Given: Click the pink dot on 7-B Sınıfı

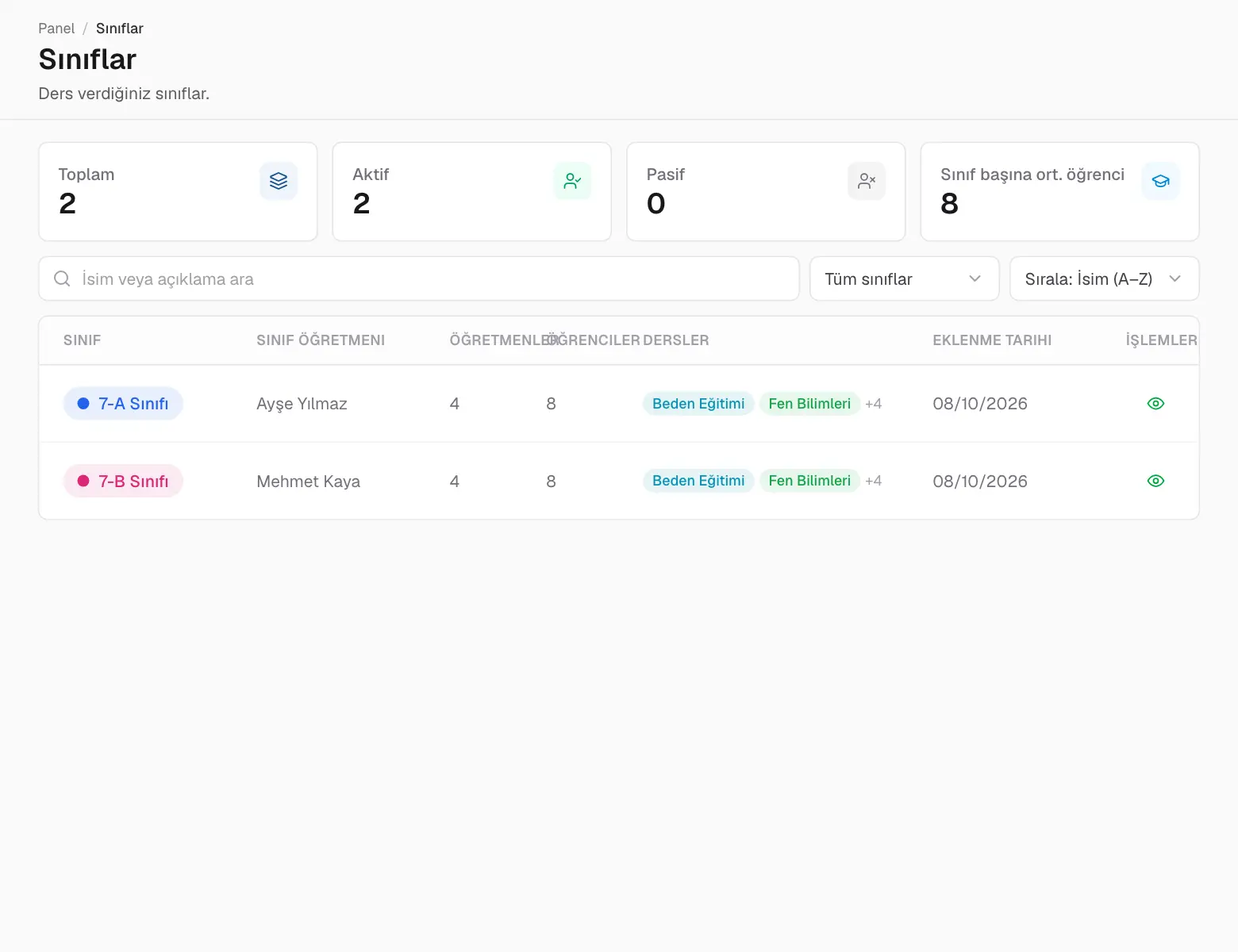Looking at the screenshot, I should pos(83,481).
